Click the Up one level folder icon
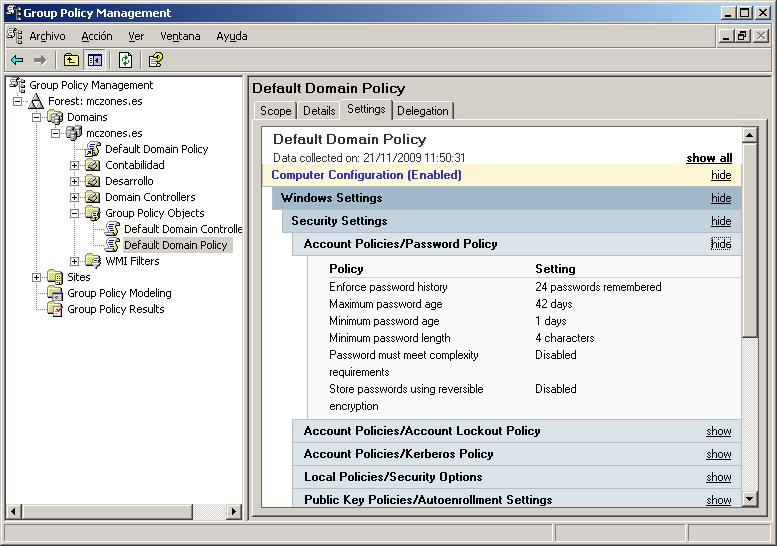 (x=71, y=60)
